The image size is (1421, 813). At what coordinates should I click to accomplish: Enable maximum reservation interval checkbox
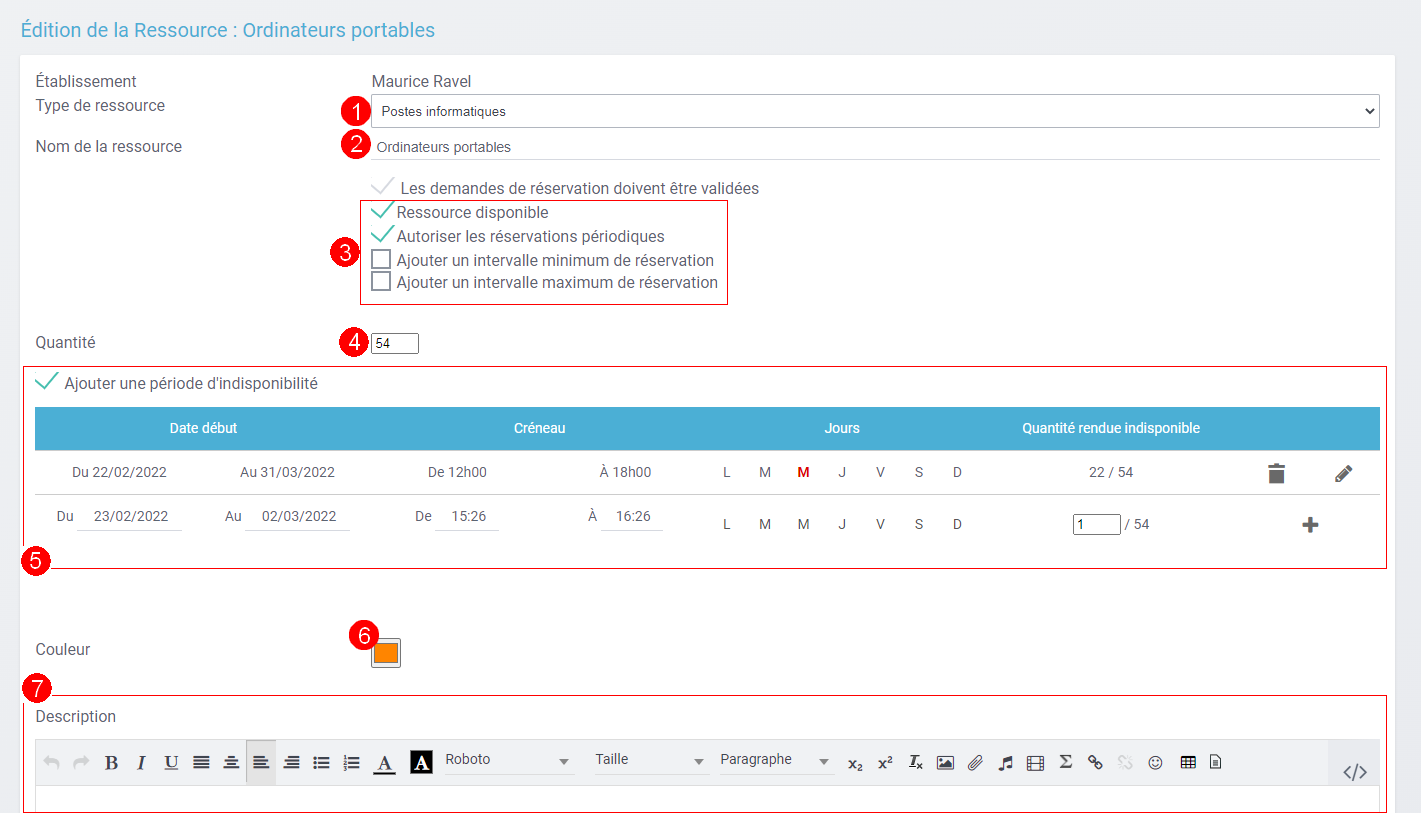(381, 282)
